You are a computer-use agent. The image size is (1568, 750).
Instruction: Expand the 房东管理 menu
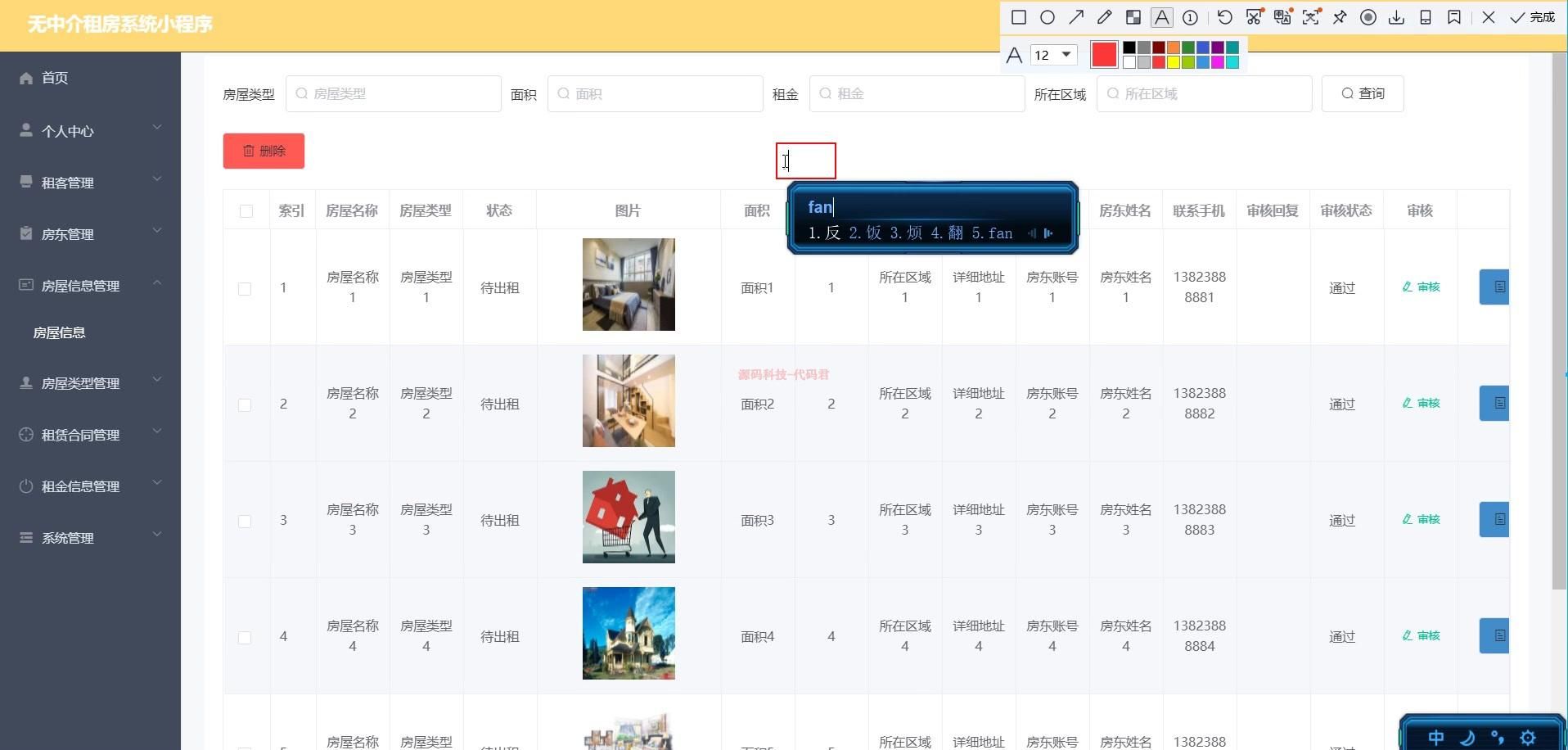pos(90,233)
